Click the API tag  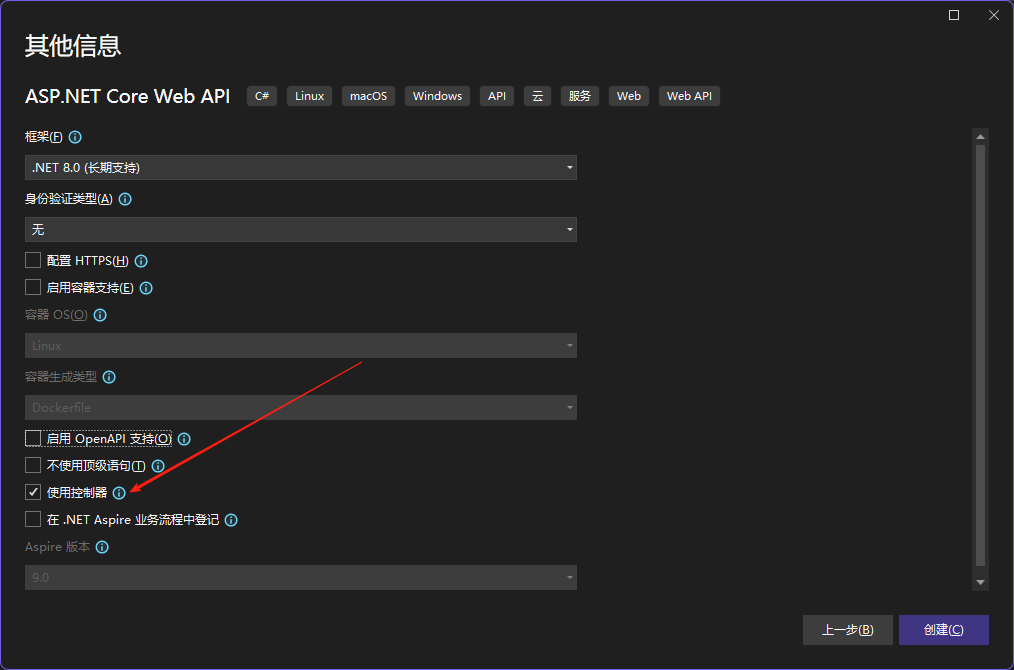tap(497, 96)
